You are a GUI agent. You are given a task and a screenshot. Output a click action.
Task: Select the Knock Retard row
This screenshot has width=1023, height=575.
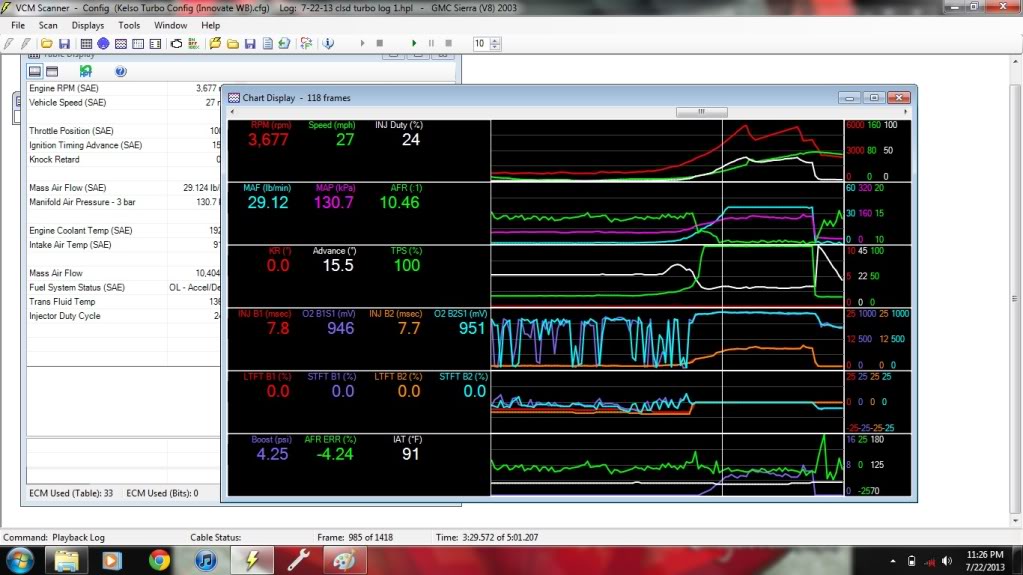pos(123,159)
